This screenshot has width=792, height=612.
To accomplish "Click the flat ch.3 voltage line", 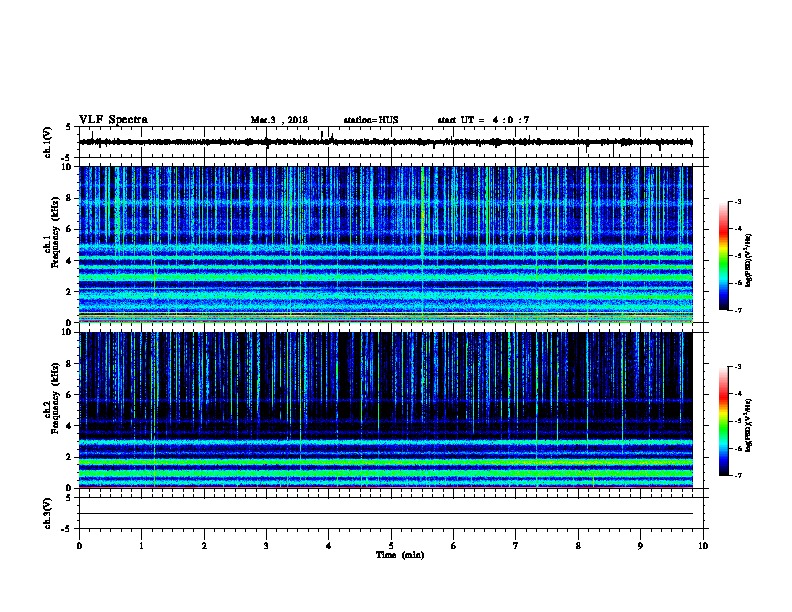I will coord(385,514).
